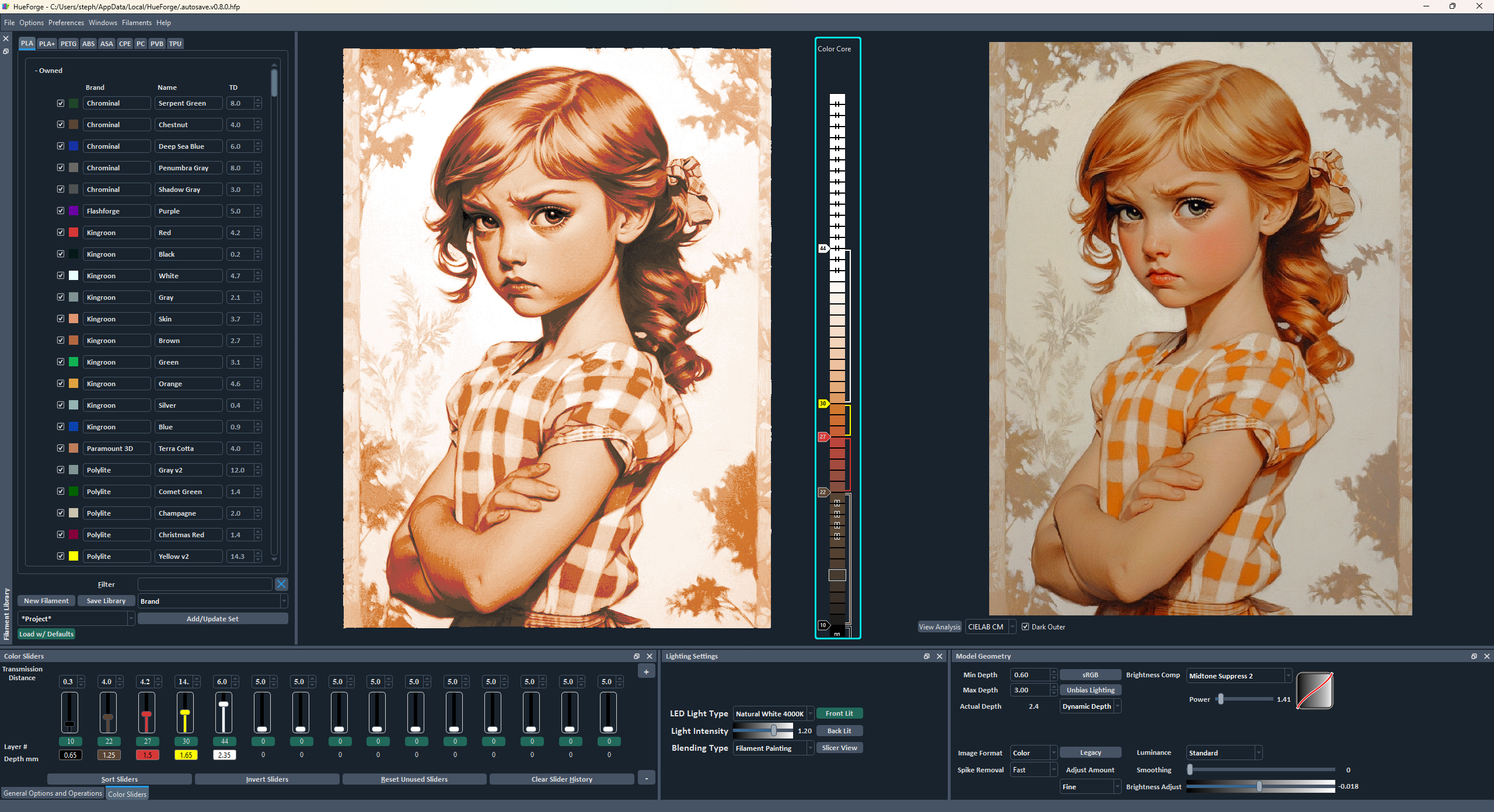Open the Luminance Standard dropdown

(x=1224, y=753)
